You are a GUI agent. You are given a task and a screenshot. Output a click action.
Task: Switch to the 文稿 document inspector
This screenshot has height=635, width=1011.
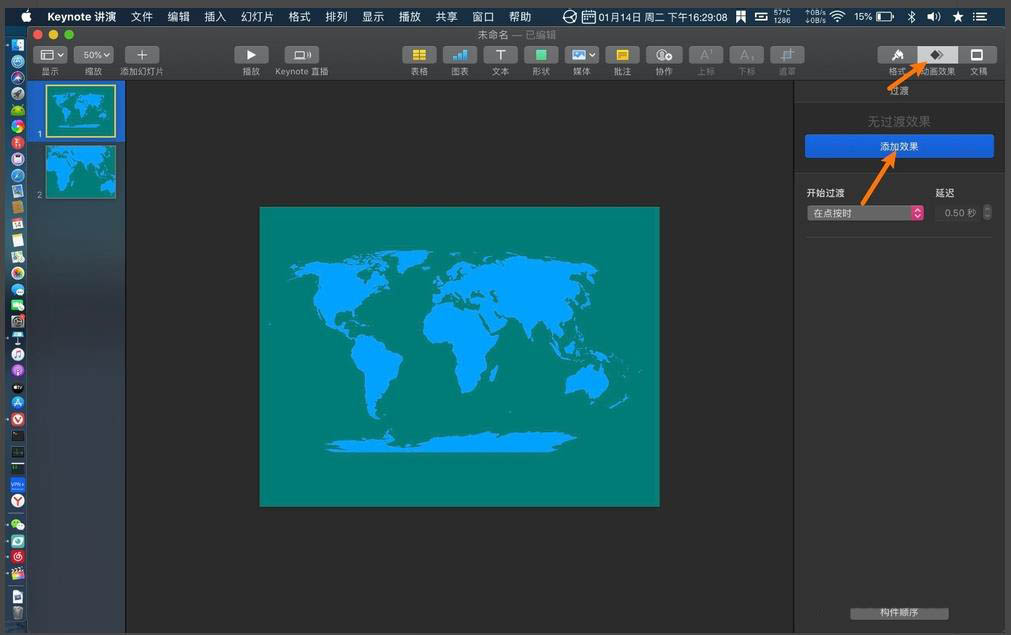point(977,55)
